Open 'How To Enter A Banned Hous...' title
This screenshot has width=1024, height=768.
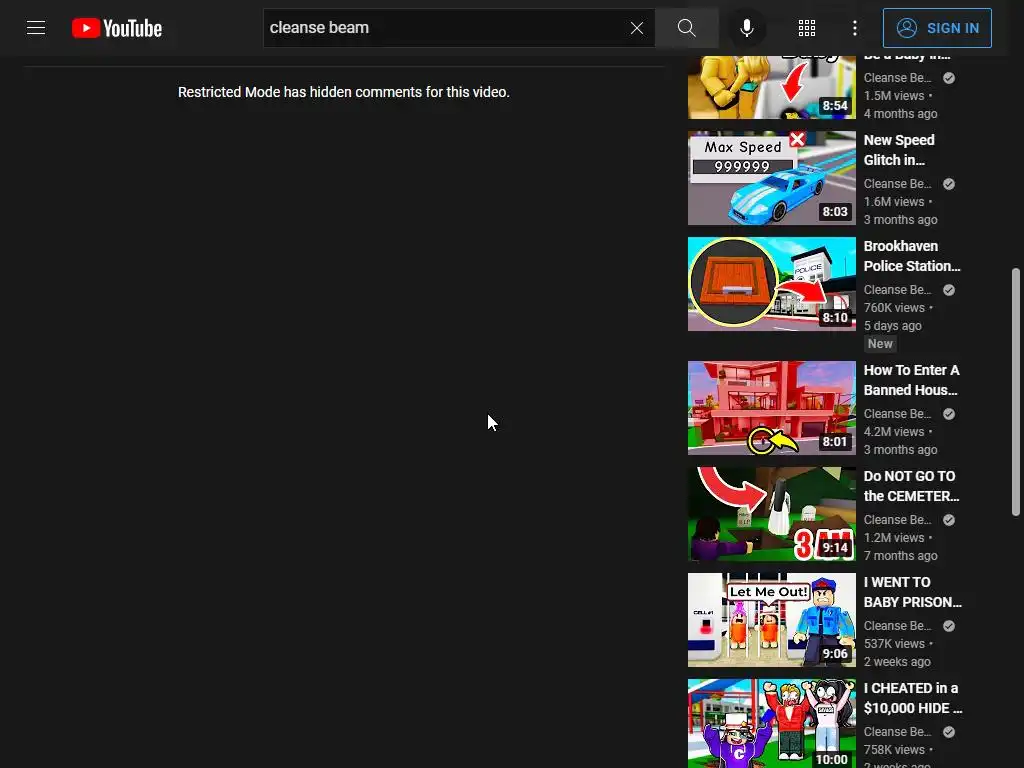pyautogui.click(x=912, y=380)
